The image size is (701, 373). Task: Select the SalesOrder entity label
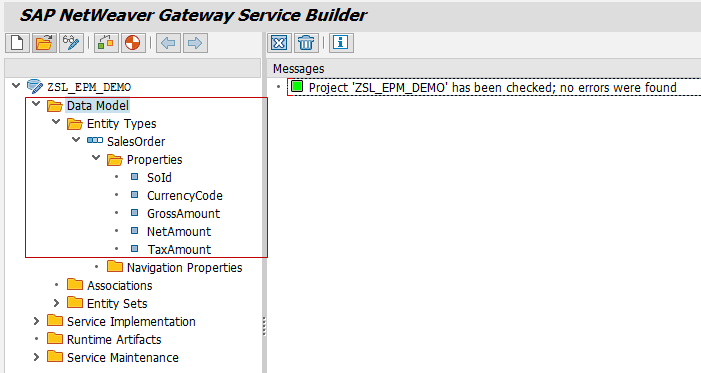tap(136, 142)
